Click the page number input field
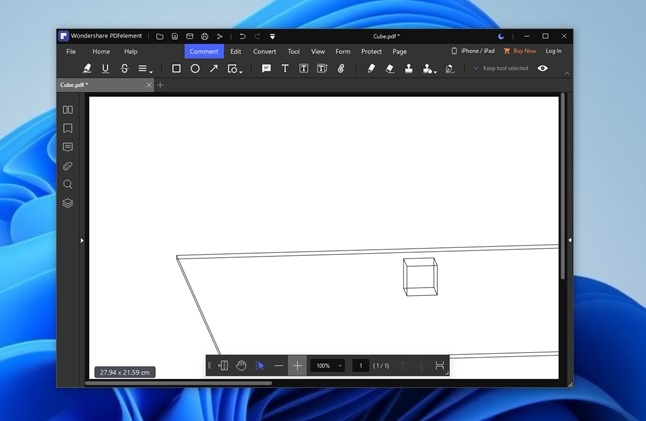 point(360,366)
